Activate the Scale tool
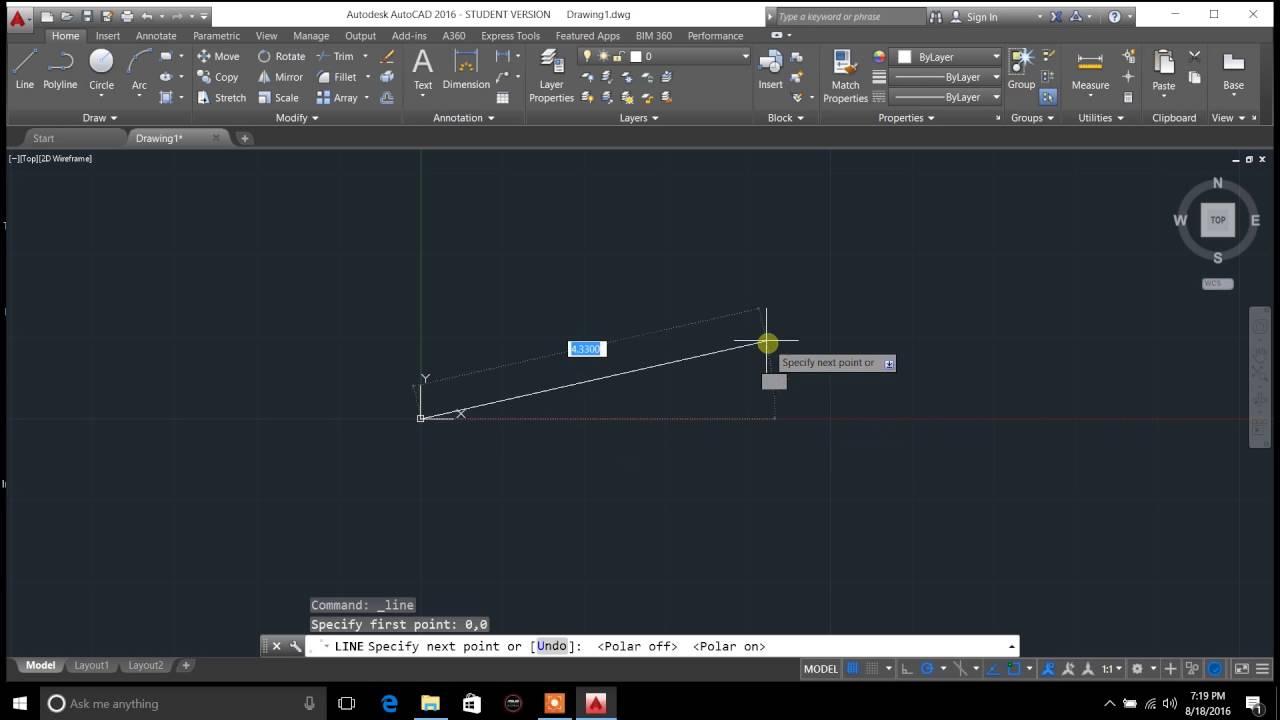The image size is (1280, 720). (x=278, y=98)
